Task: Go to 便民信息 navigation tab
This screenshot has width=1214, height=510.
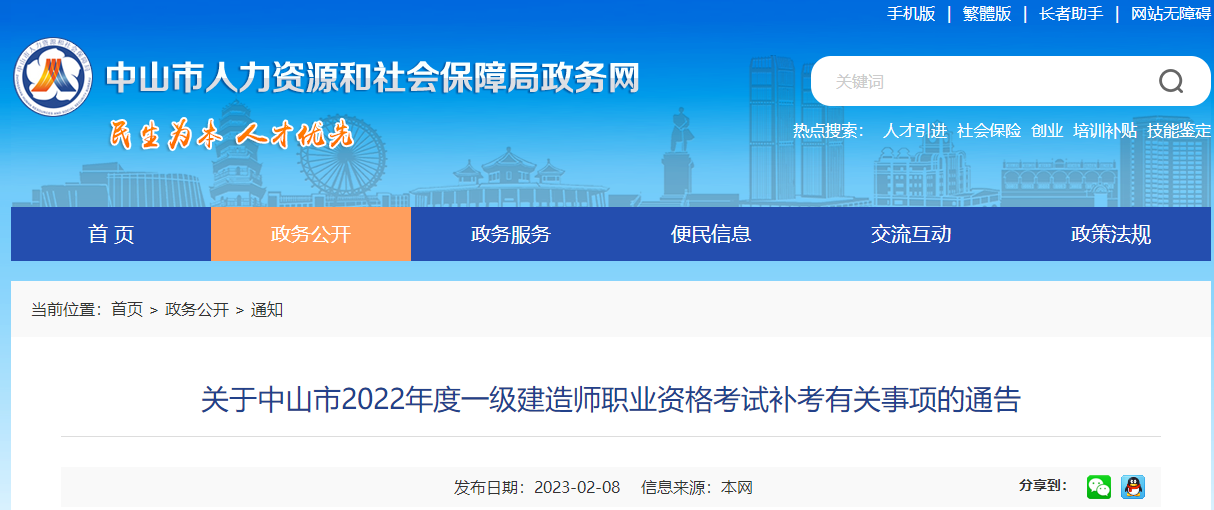Action: (711, 235)
